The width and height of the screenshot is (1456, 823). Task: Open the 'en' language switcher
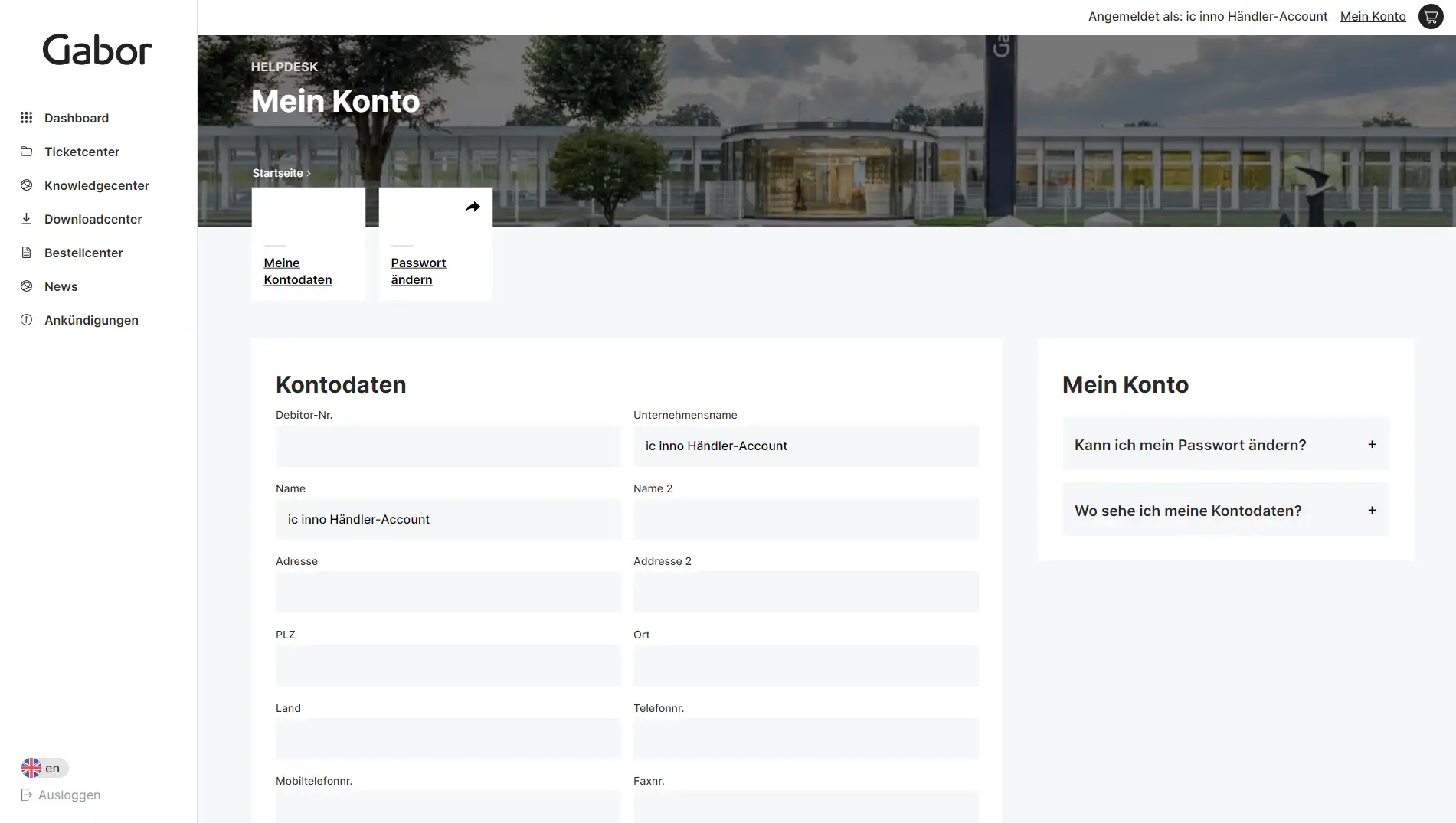coord(45,768)
